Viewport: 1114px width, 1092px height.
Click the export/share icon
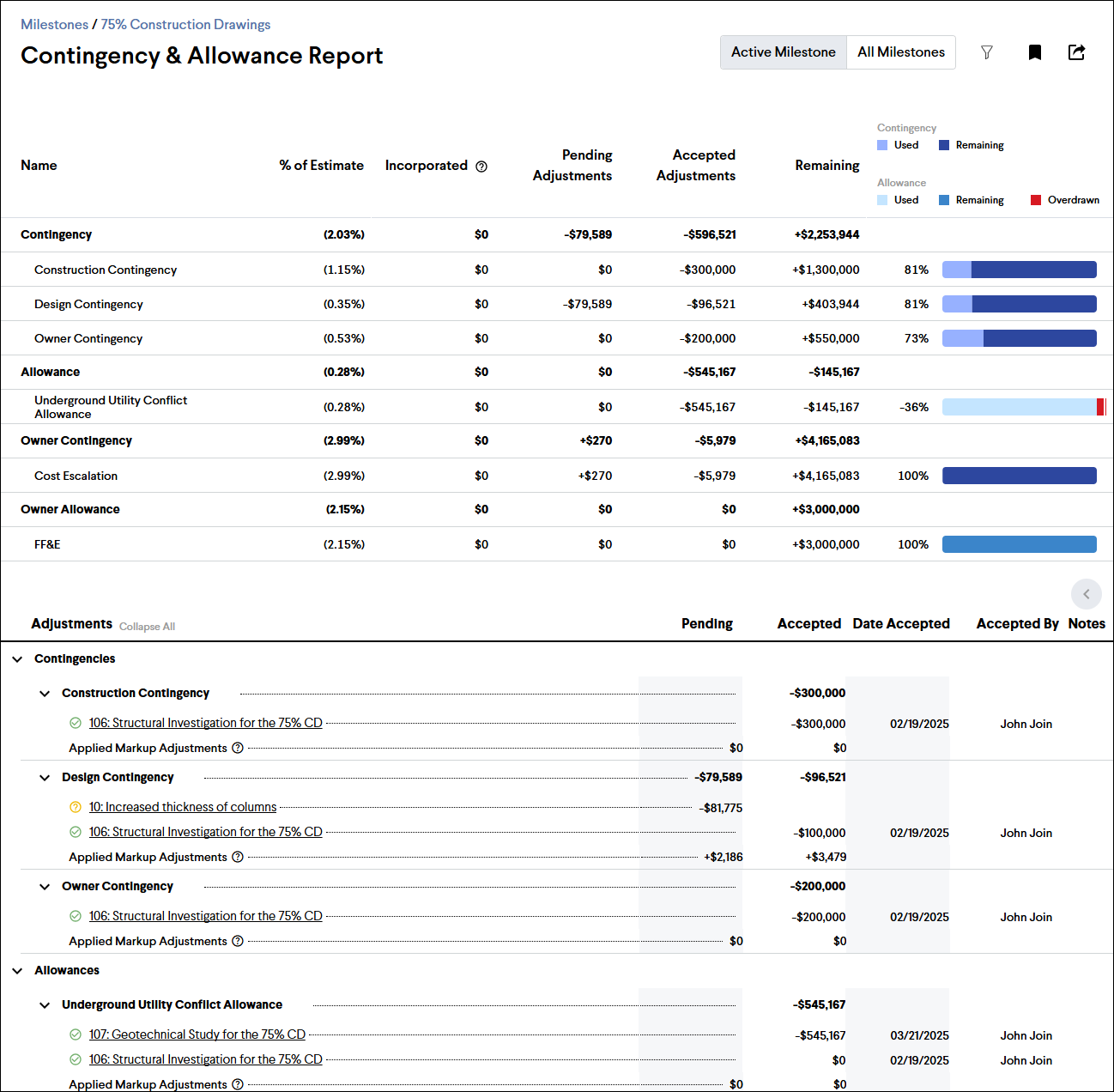click(x=1077, y=52)
